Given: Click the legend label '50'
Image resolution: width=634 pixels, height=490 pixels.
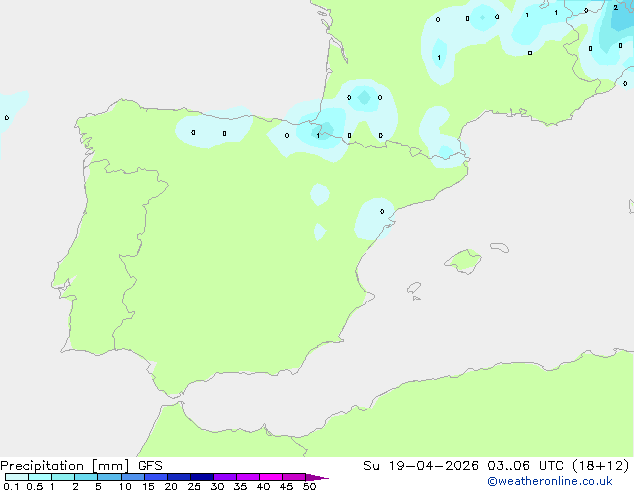Looking at the screenshot, I should pyautogui.click(x=309, y=486).
